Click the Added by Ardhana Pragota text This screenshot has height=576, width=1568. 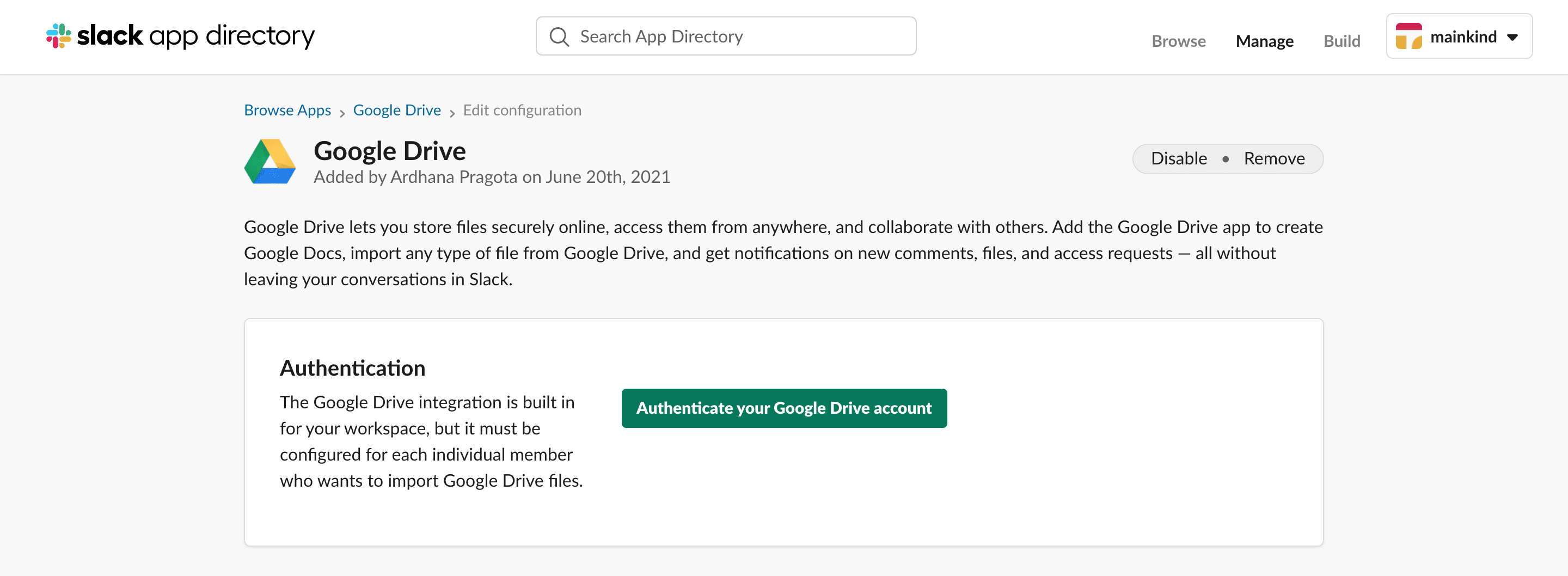492,176
